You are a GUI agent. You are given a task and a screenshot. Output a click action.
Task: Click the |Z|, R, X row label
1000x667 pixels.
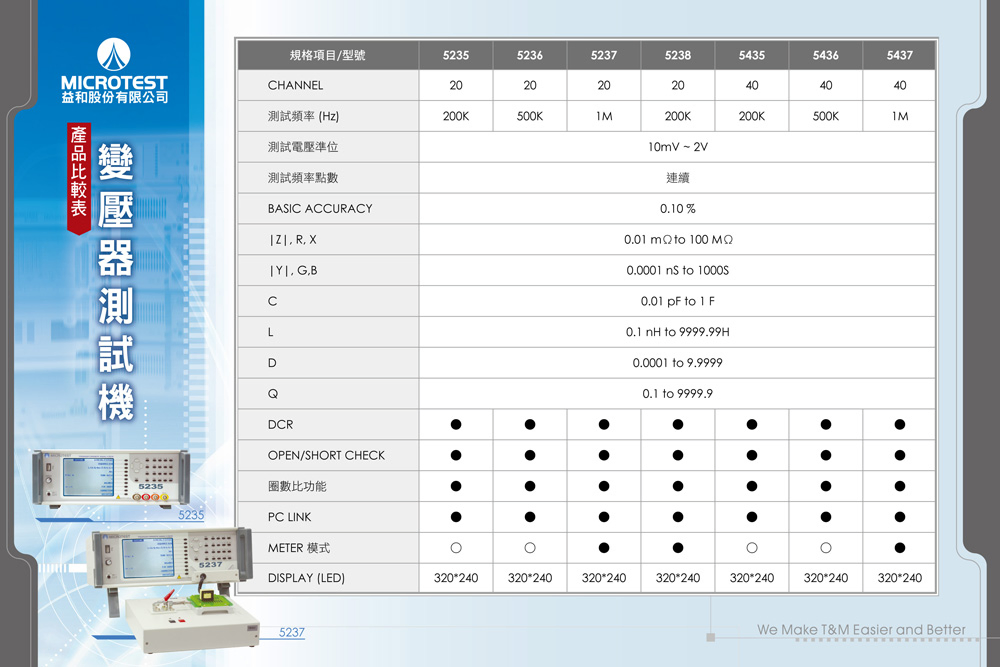pyautogui.click(x=293, y=240)
